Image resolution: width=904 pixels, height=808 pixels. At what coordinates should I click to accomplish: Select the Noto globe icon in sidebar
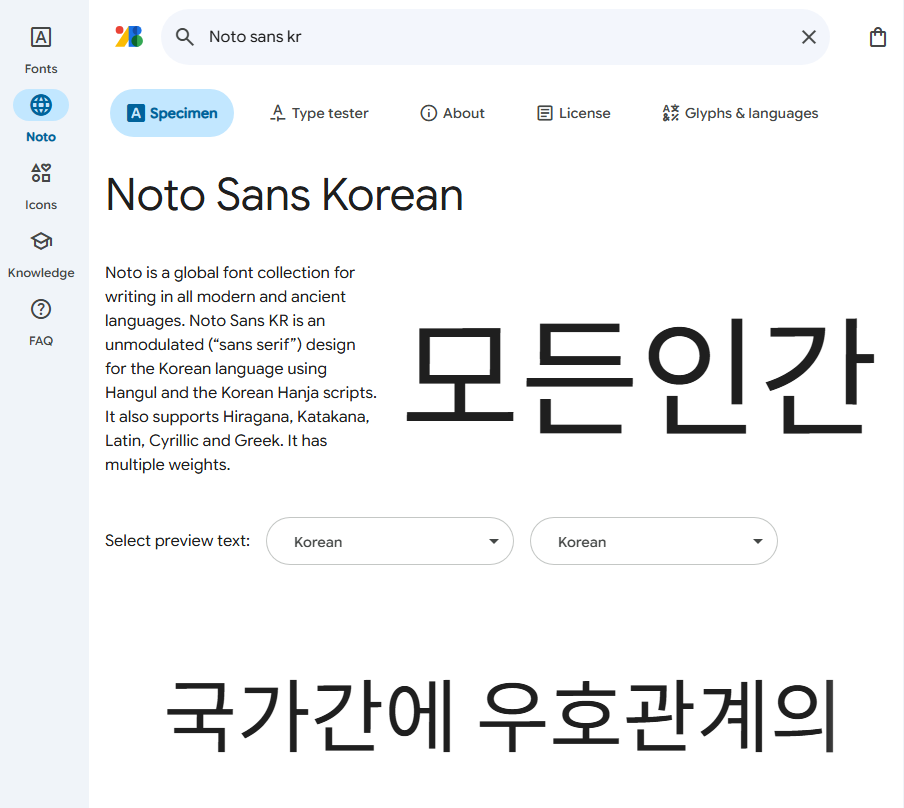click(41, 105)
